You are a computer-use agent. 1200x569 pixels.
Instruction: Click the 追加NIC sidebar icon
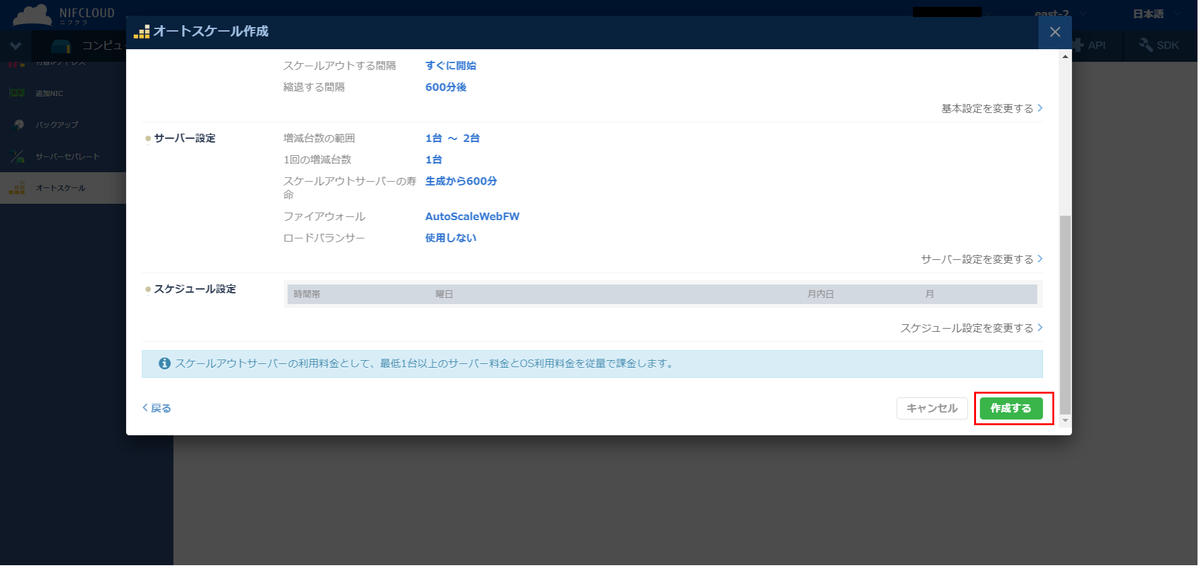coord(17,93)
